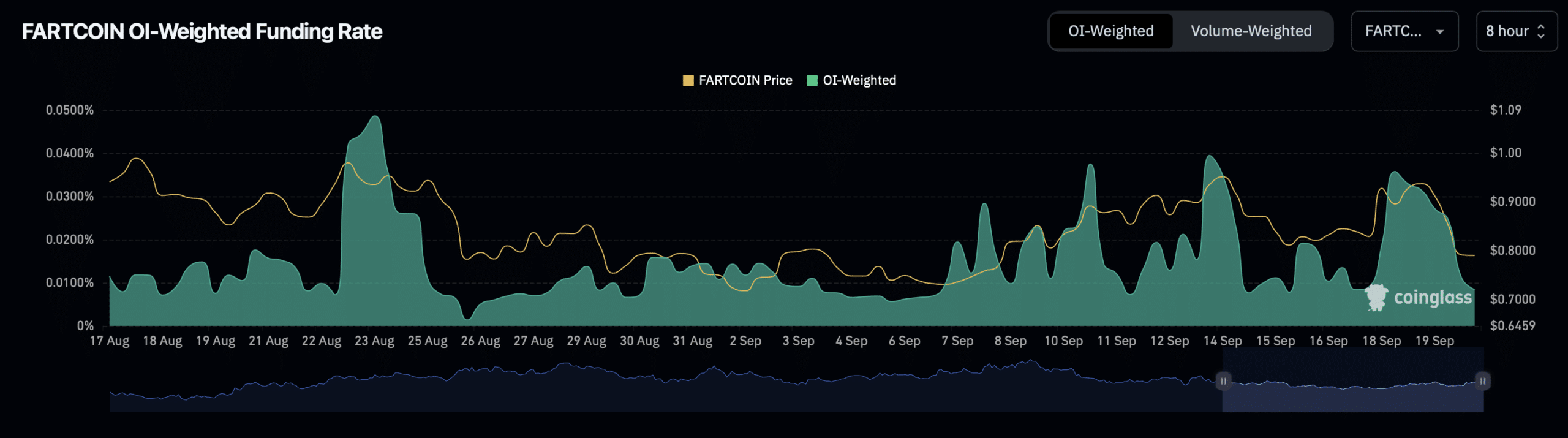
Task: Click the yellow FARTCOIN Price legend swatch
Action: [x=688, y=80]
